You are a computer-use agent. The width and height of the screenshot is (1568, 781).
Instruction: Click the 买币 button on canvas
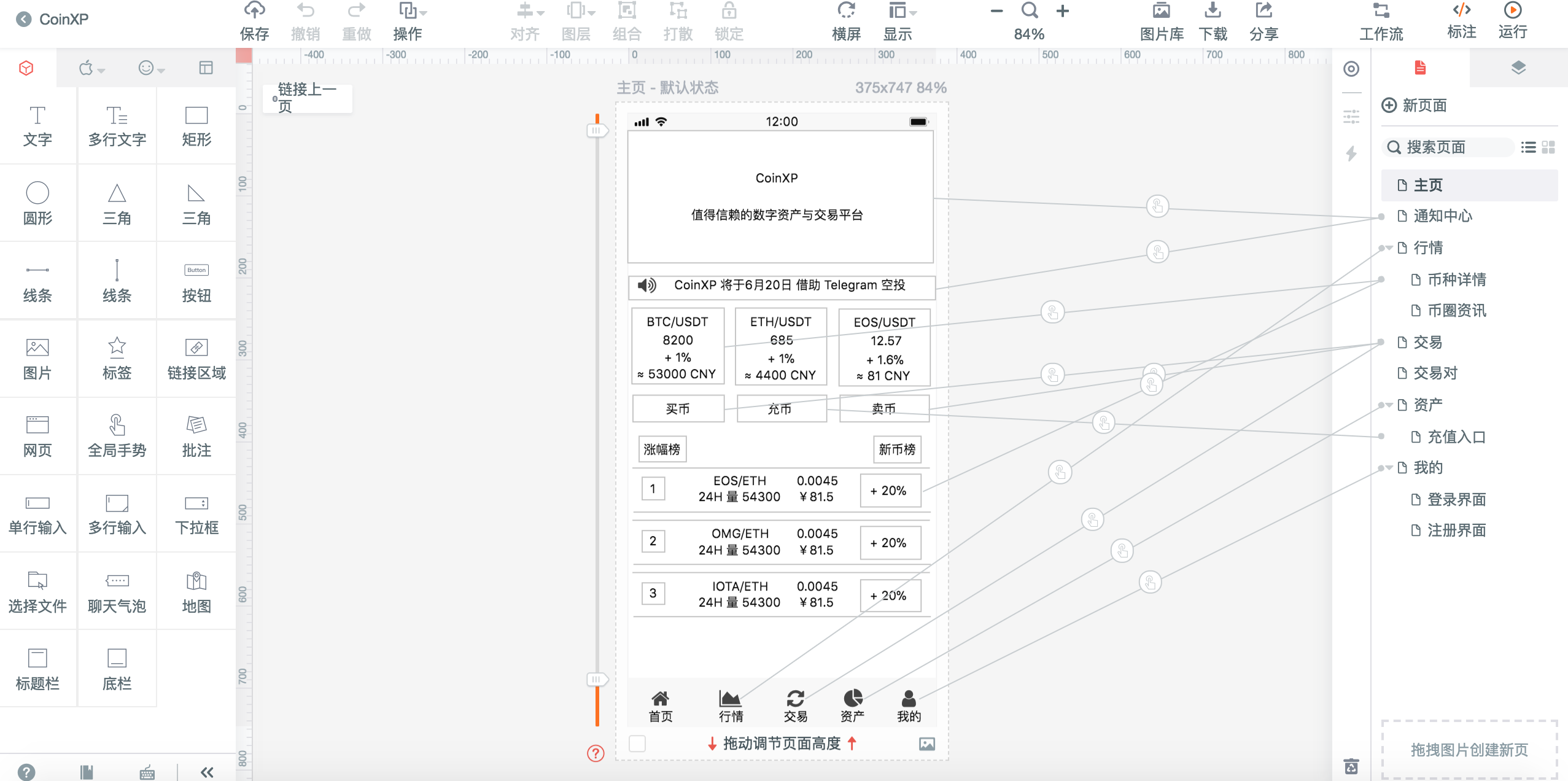(678, 409)
